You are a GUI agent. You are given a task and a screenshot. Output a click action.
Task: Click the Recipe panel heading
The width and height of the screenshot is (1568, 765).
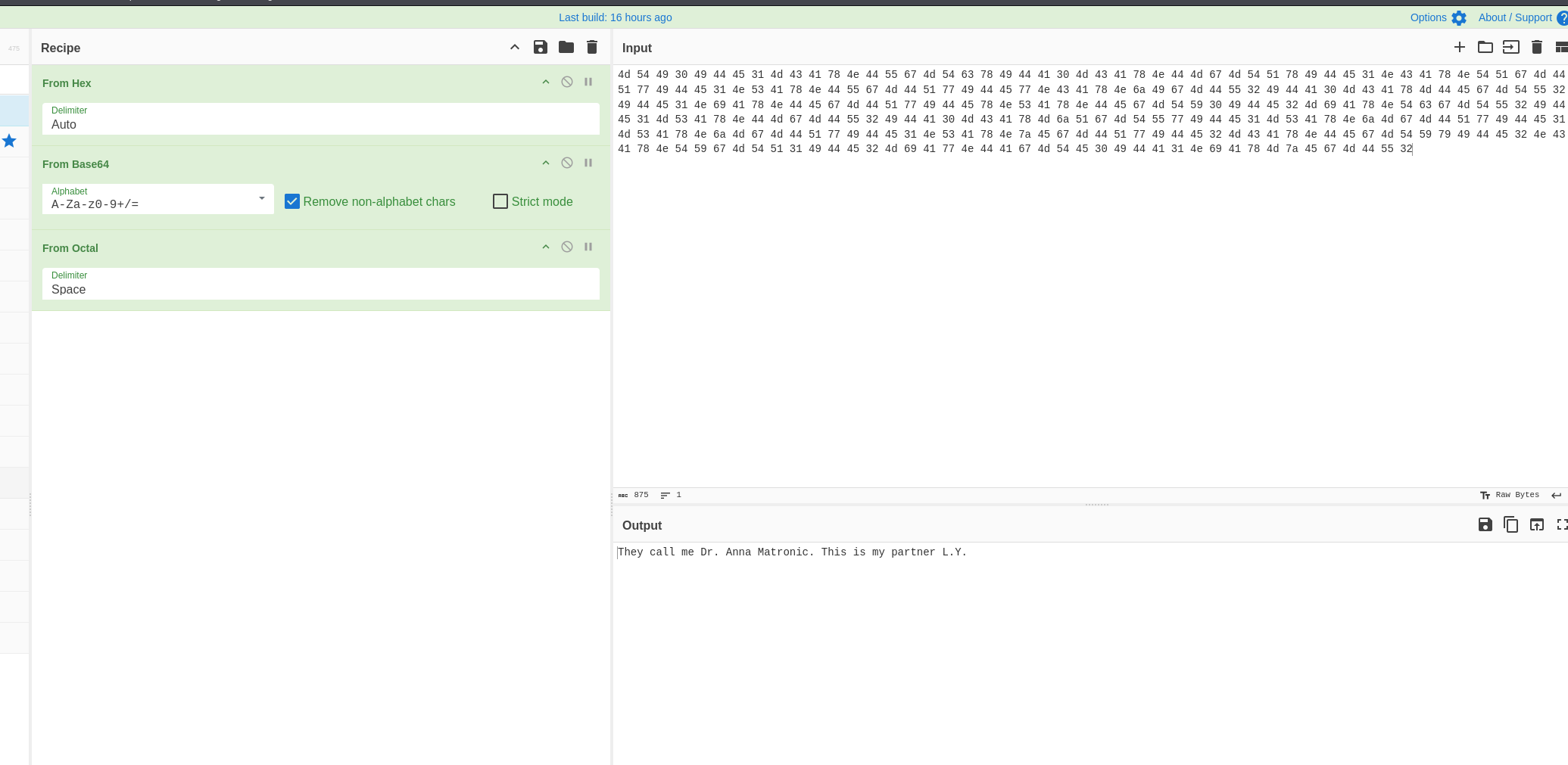61,48
